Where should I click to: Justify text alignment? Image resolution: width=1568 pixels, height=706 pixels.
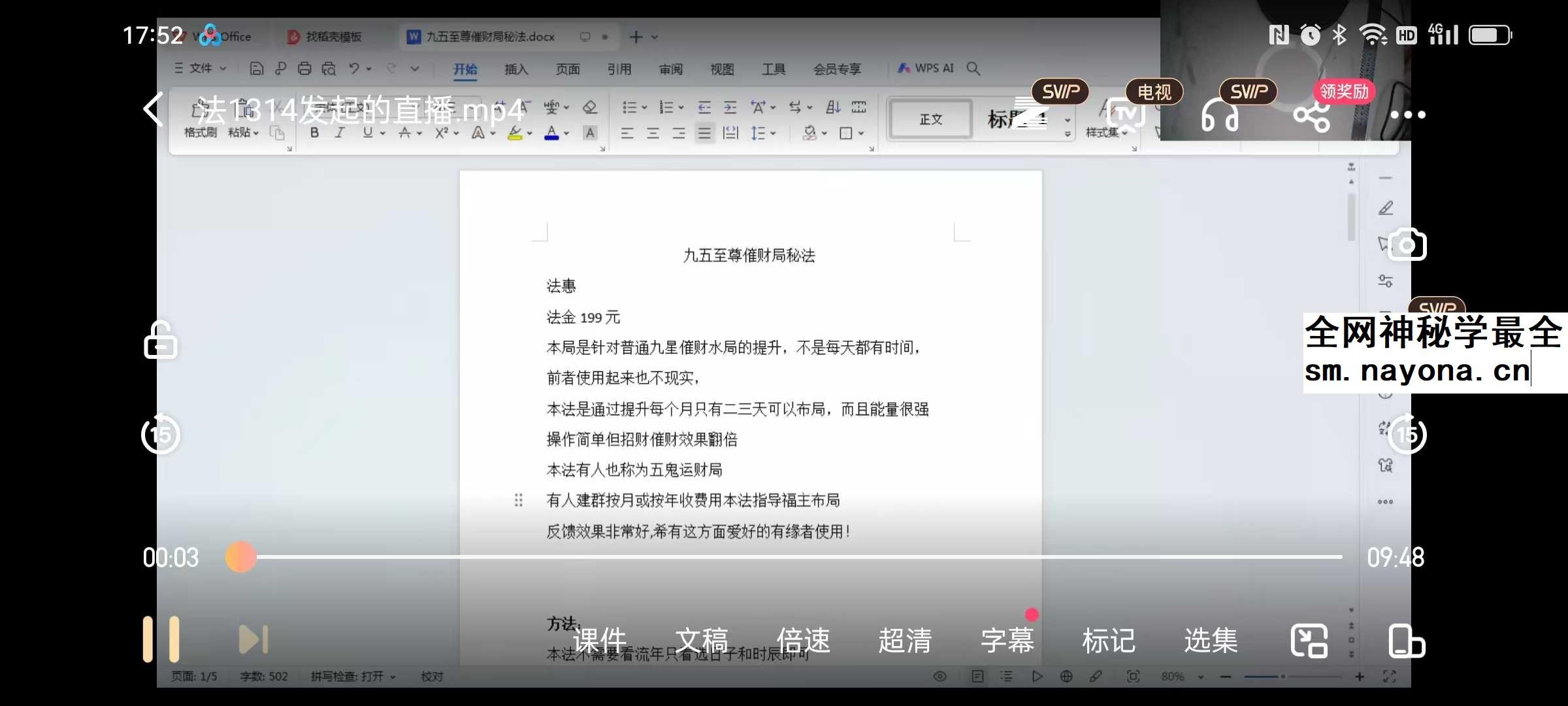tap(704, 133)
